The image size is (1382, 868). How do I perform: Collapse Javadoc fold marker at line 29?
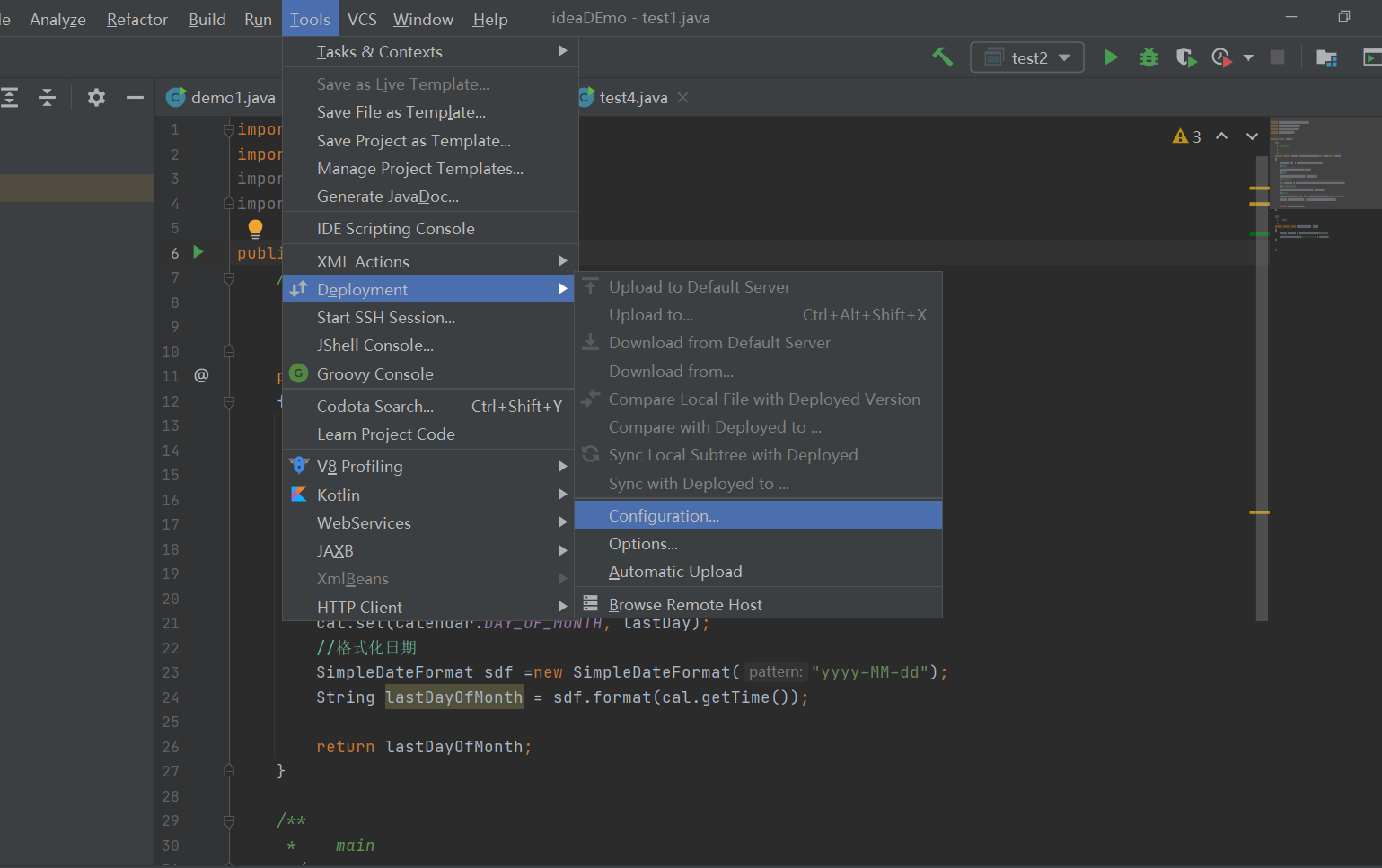229,821
